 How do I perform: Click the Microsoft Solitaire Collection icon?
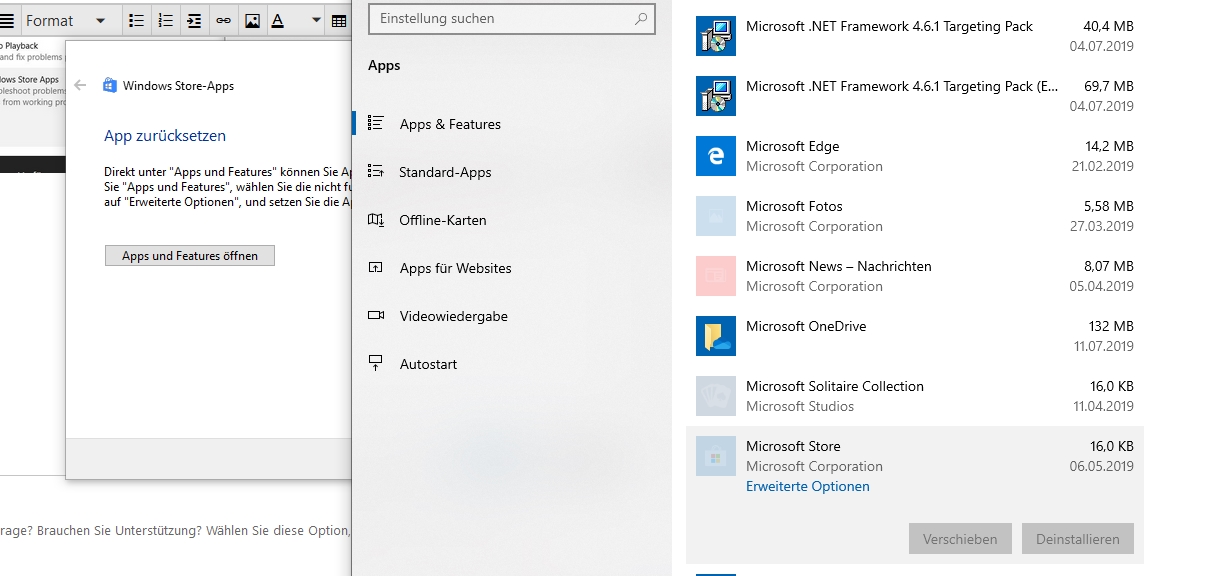click(x=716, y=396)
